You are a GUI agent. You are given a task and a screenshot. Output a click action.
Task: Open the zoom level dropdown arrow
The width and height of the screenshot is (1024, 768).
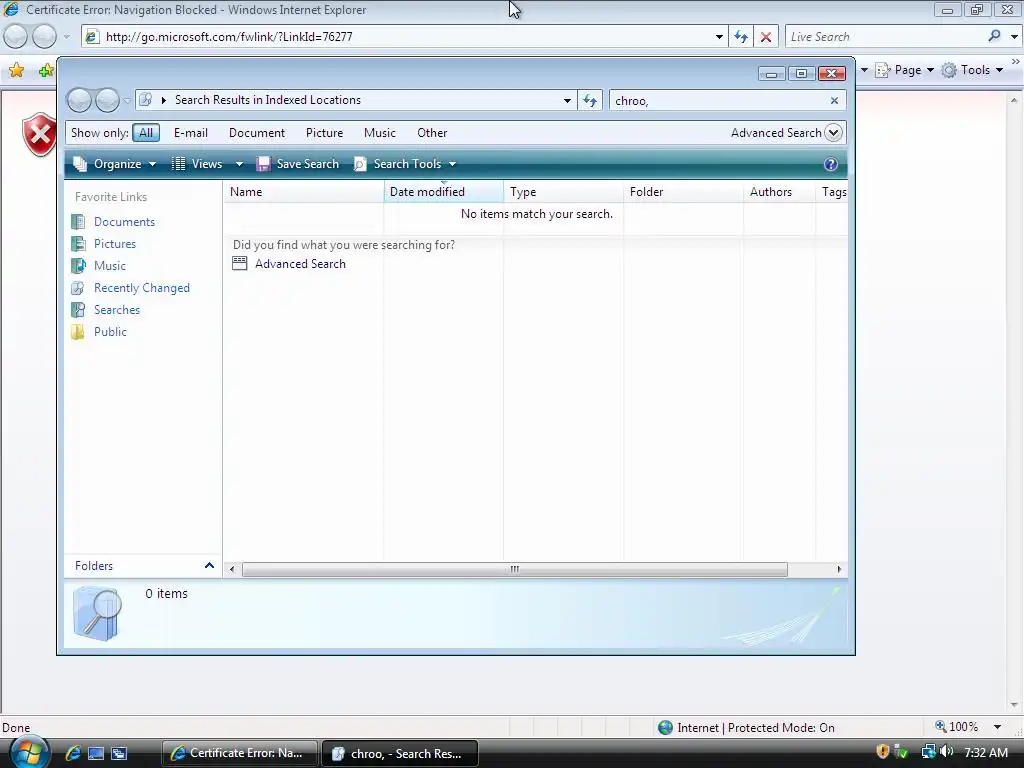pyautogui.click(x=997, y=727)
